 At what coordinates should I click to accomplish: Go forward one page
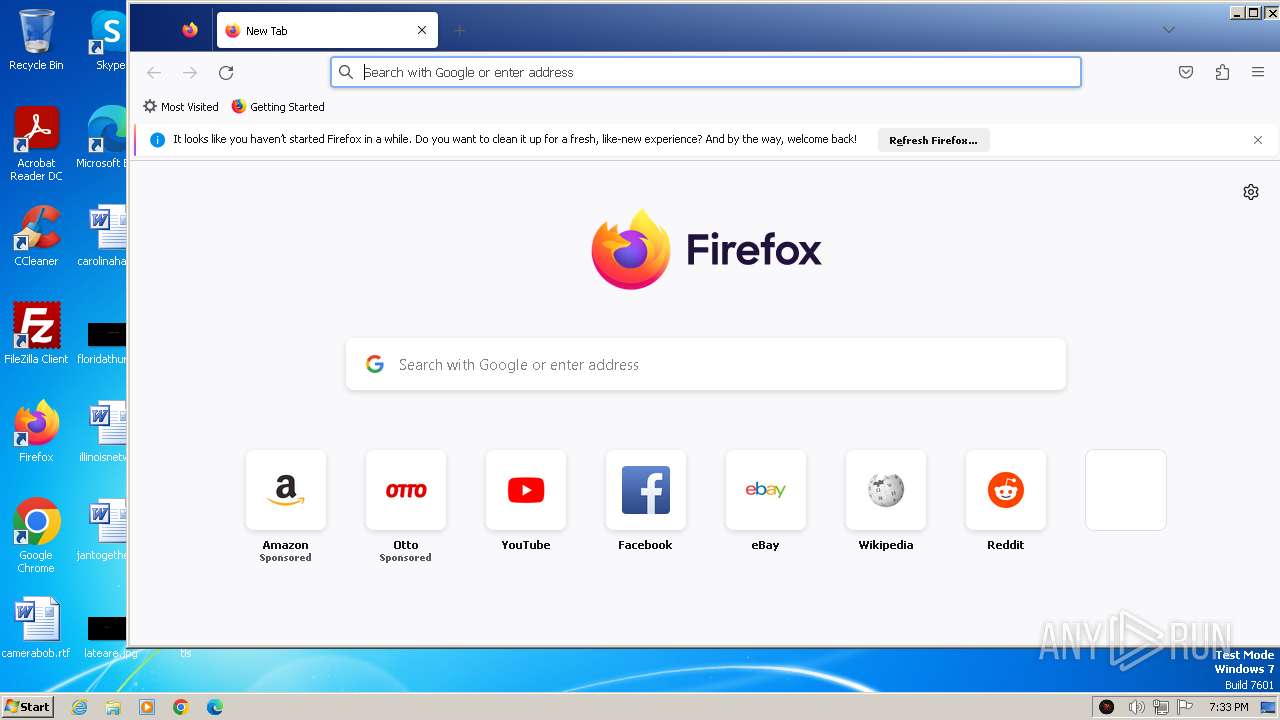coord(190,72)
